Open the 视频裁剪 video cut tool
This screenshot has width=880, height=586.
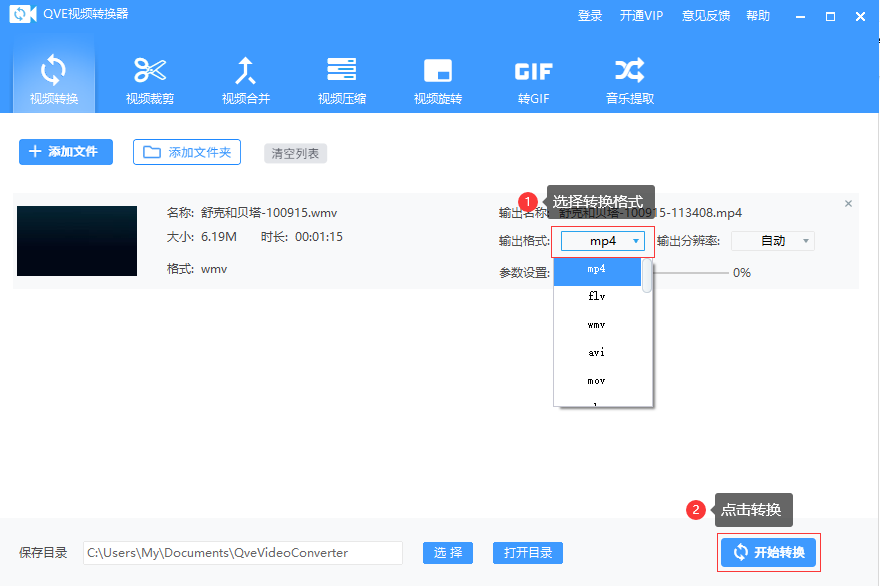click(150, 79)
